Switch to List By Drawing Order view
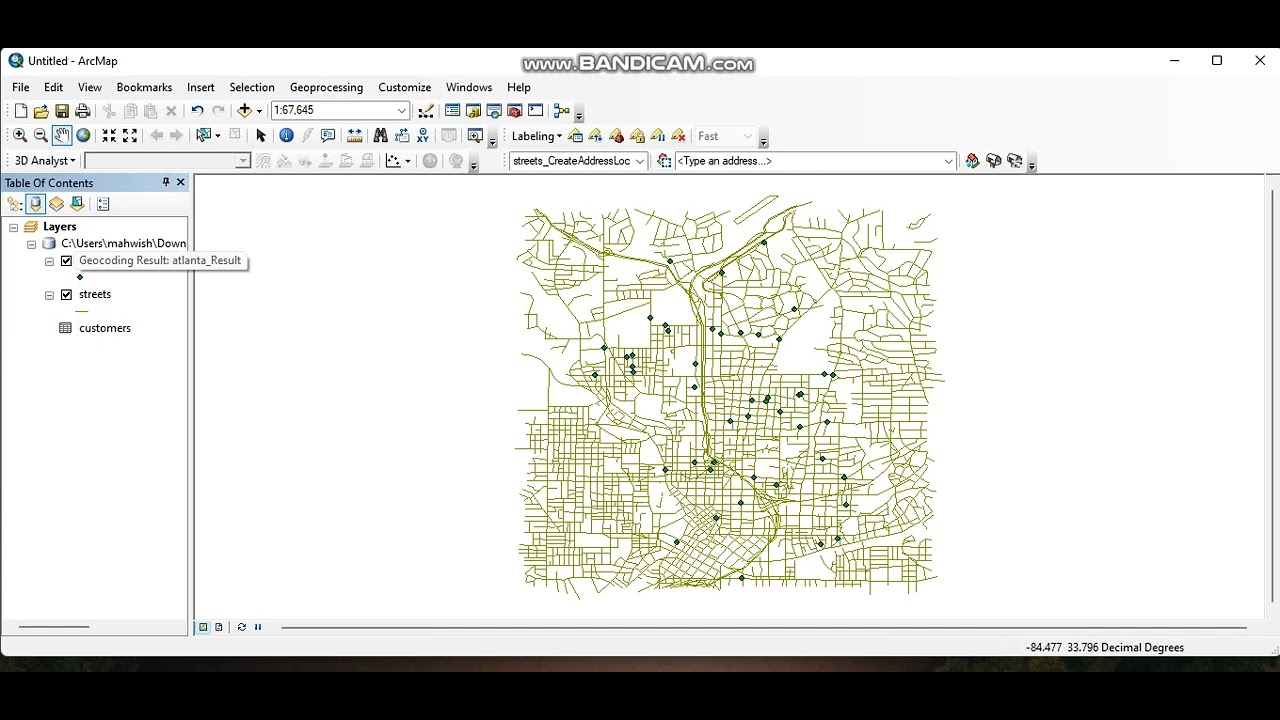 coord(15,204)
